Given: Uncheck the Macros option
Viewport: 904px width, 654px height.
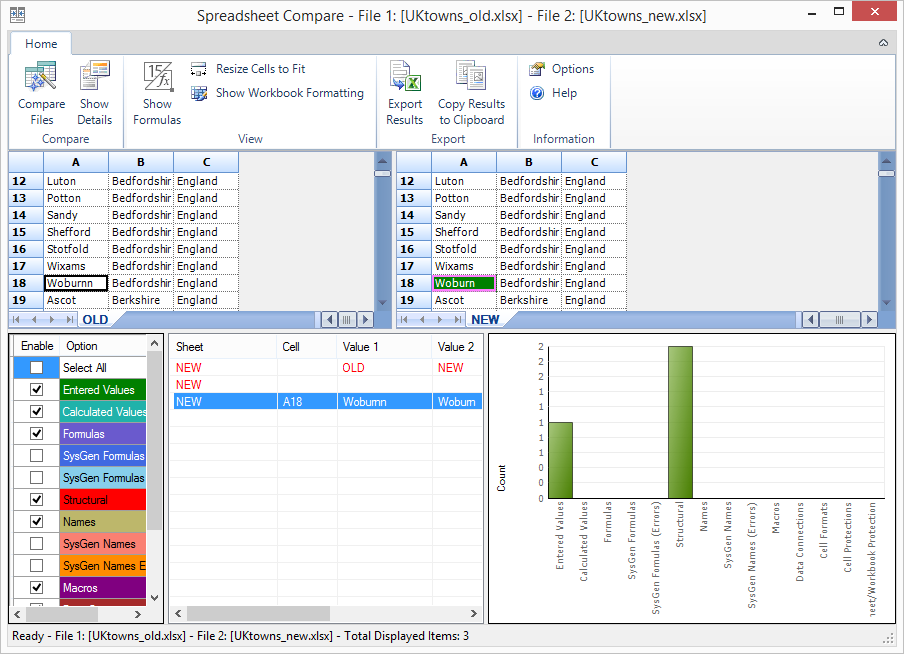Looking at the screenshot, I should point(37,589).
